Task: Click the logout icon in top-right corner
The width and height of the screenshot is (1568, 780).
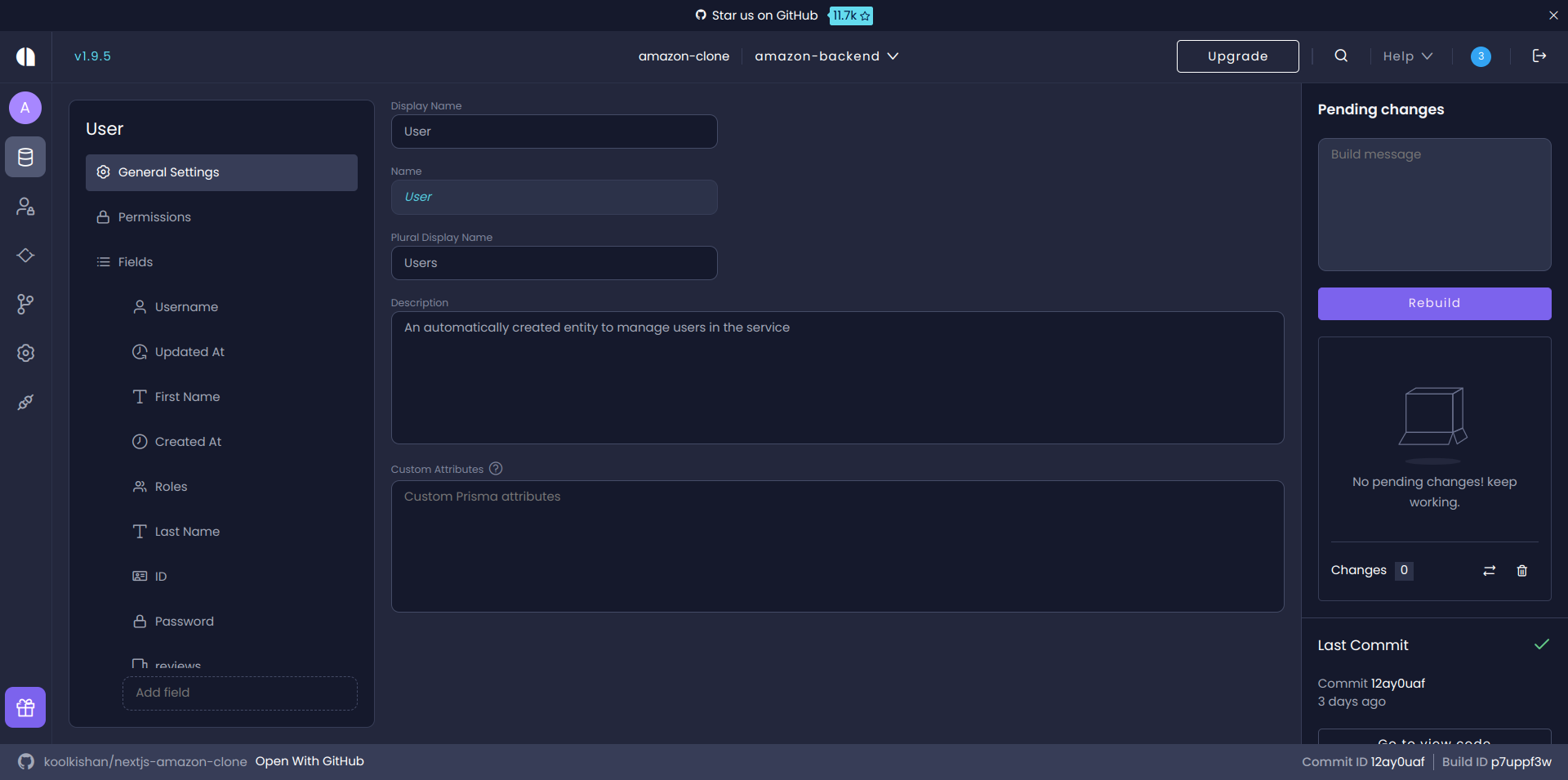Action: (x=1539, y=56)
